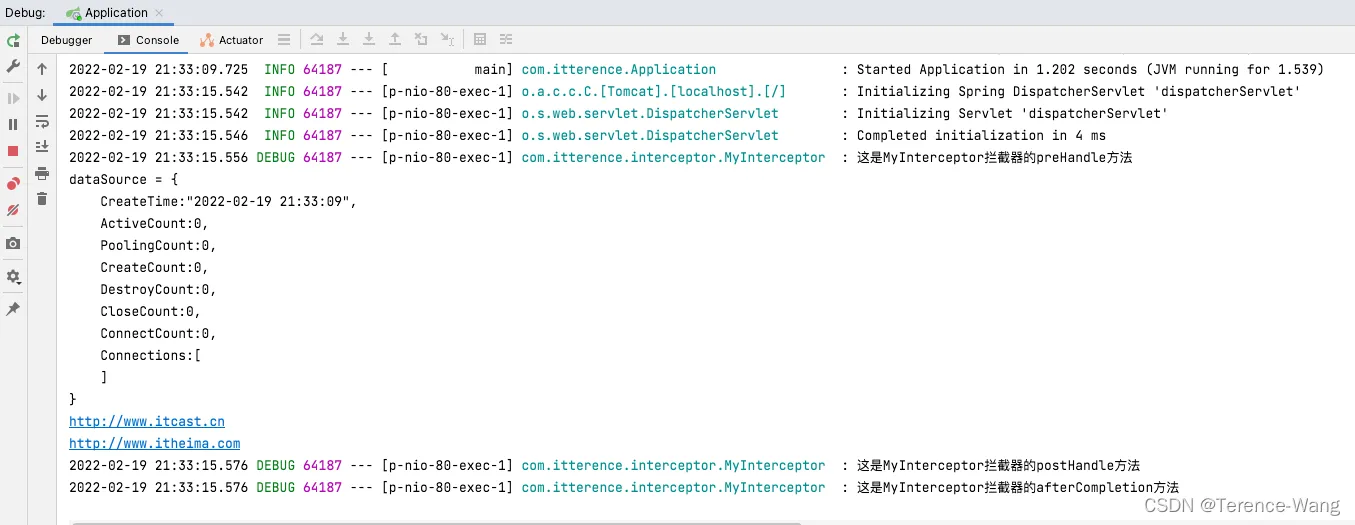Click com.itterence.Application class name in log
The image size is (1355, 525).
click(619, 70)
